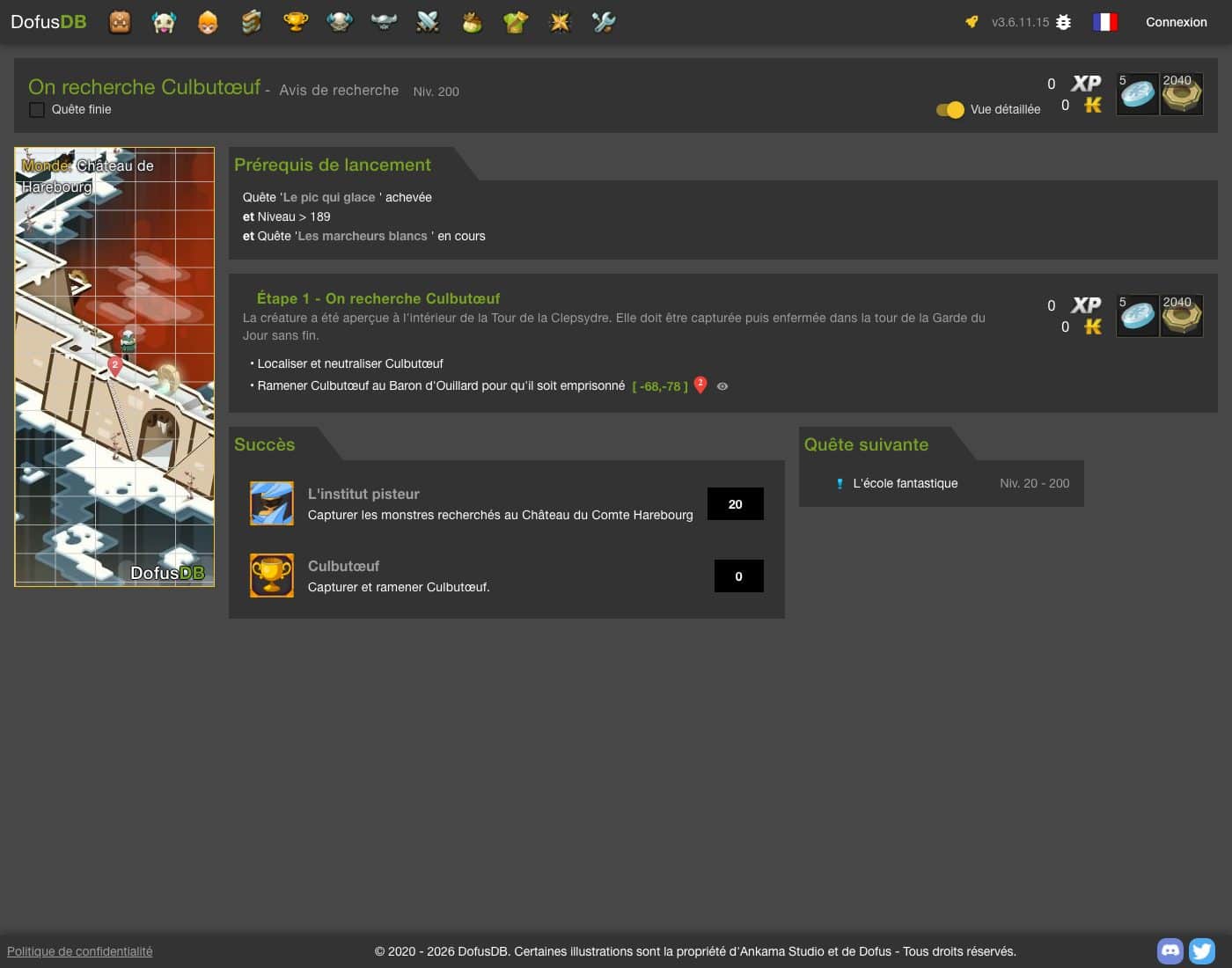Viewport: 1232px width, 968px height.
Task: Click the blue token reward in quest header
Action: point(1137,94)
